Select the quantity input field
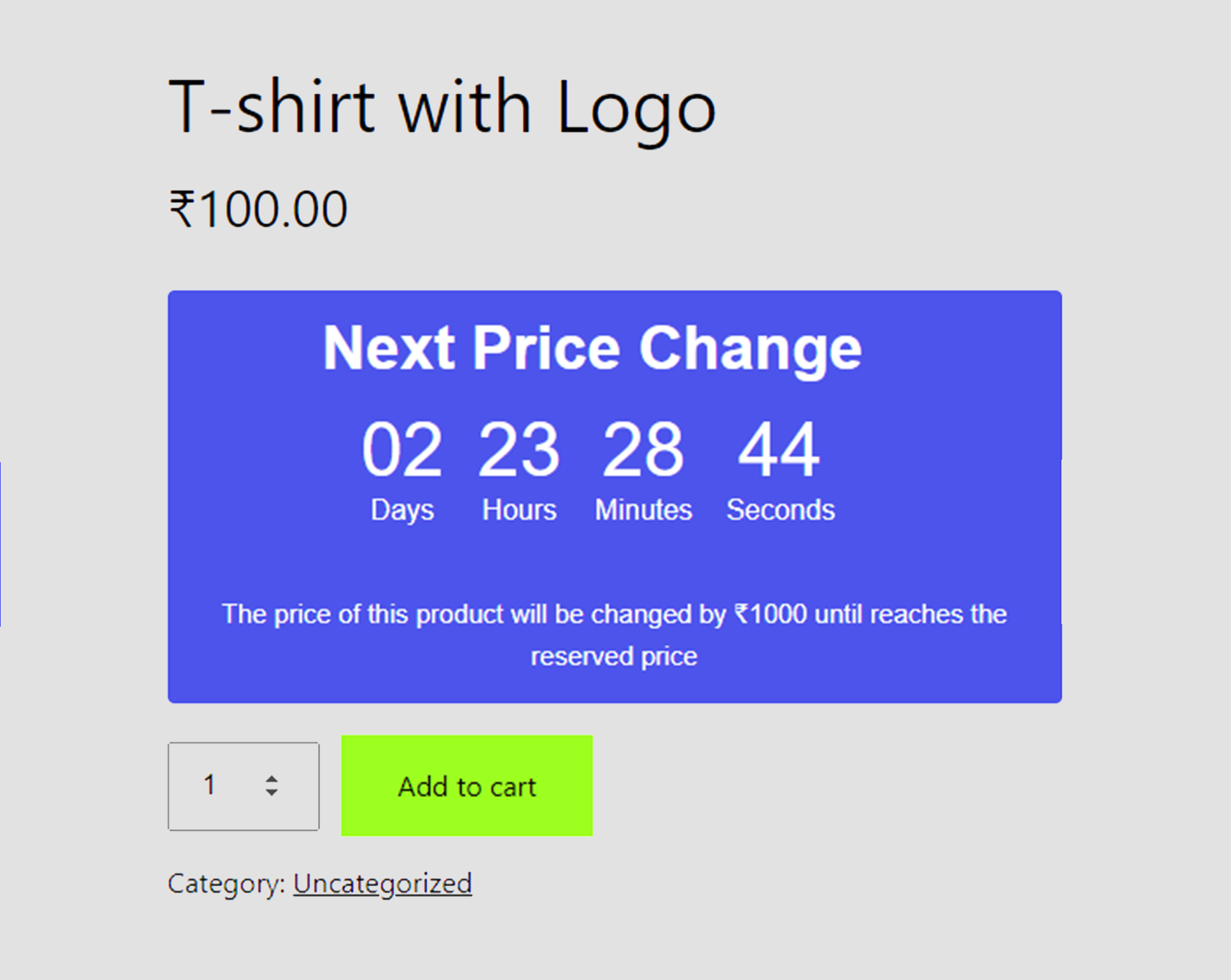The image size is (1231, 980). tap(218, 786)
